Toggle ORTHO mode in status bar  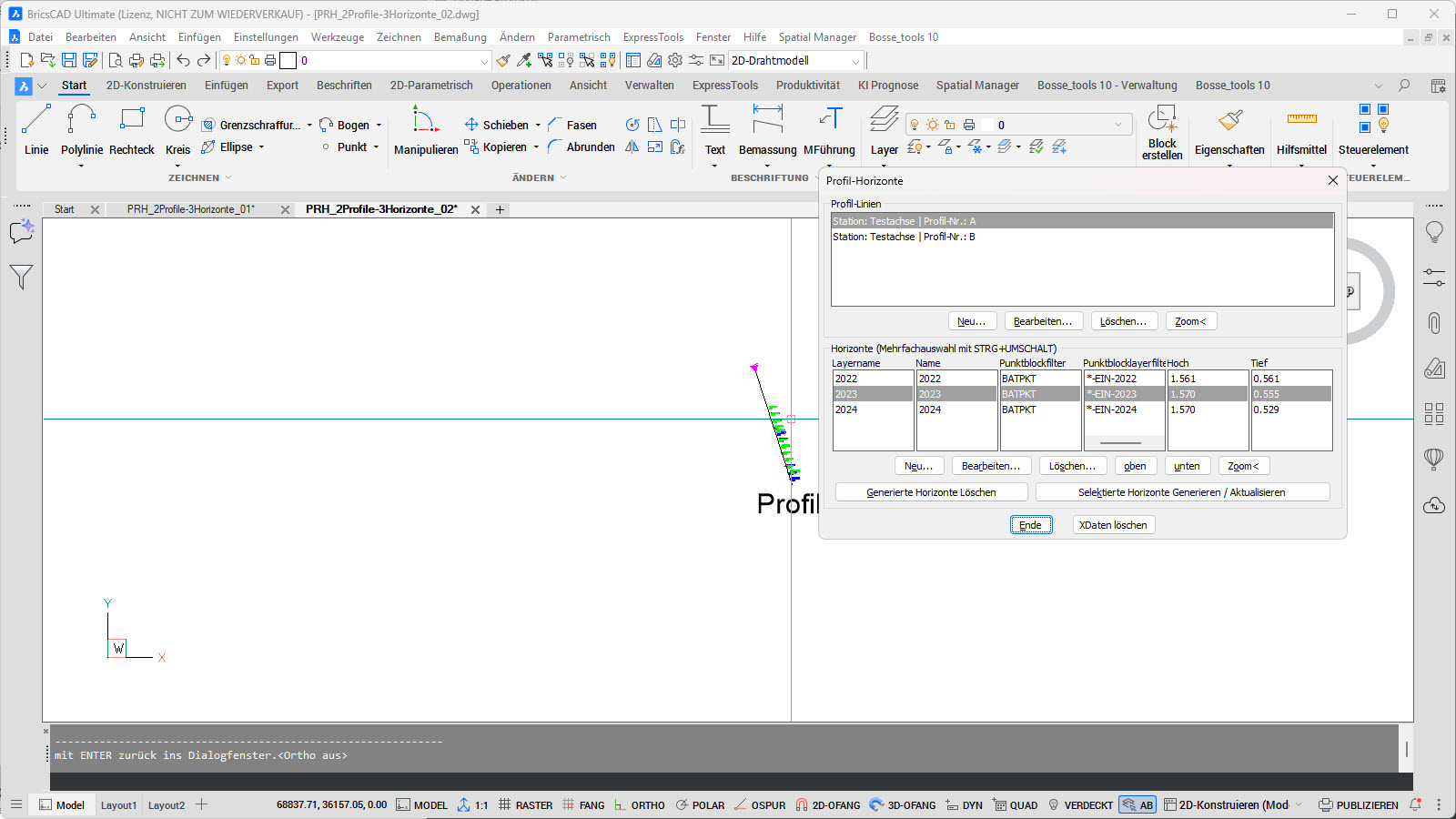640,805
